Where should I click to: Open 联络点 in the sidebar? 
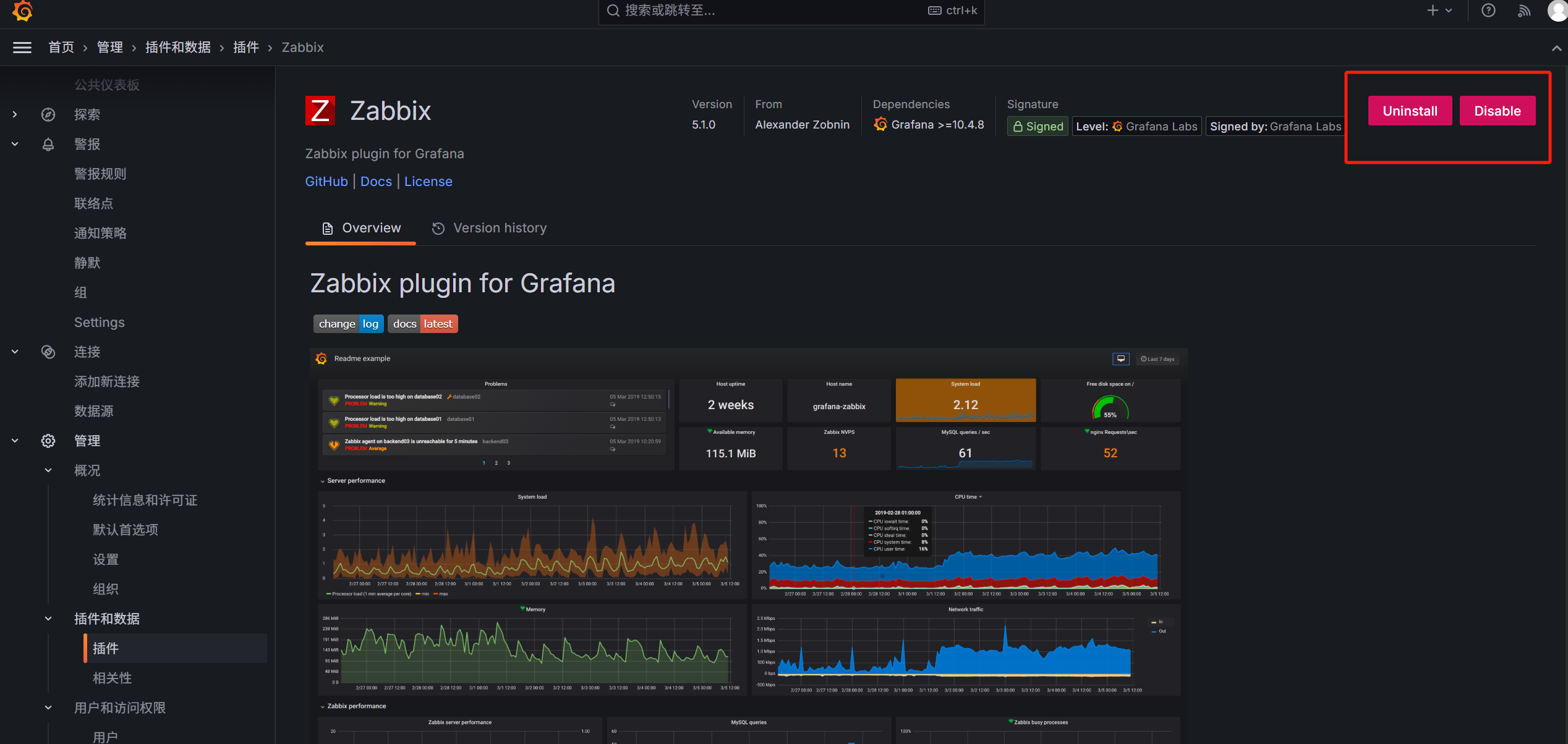(93, 203)
